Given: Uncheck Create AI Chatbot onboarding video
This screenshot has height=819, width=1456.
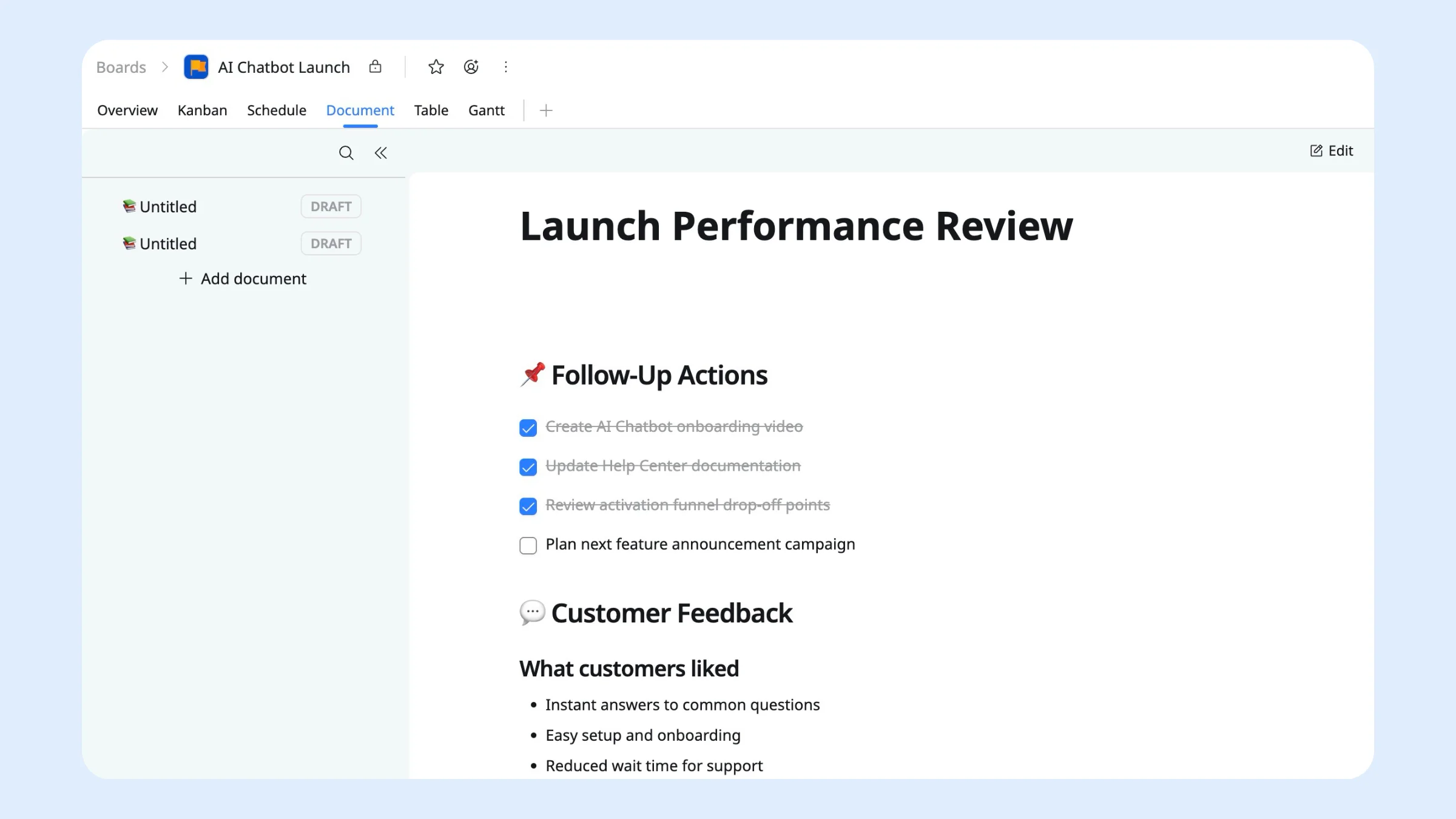Looking at the screenshot, I should [x=528, y=428].
